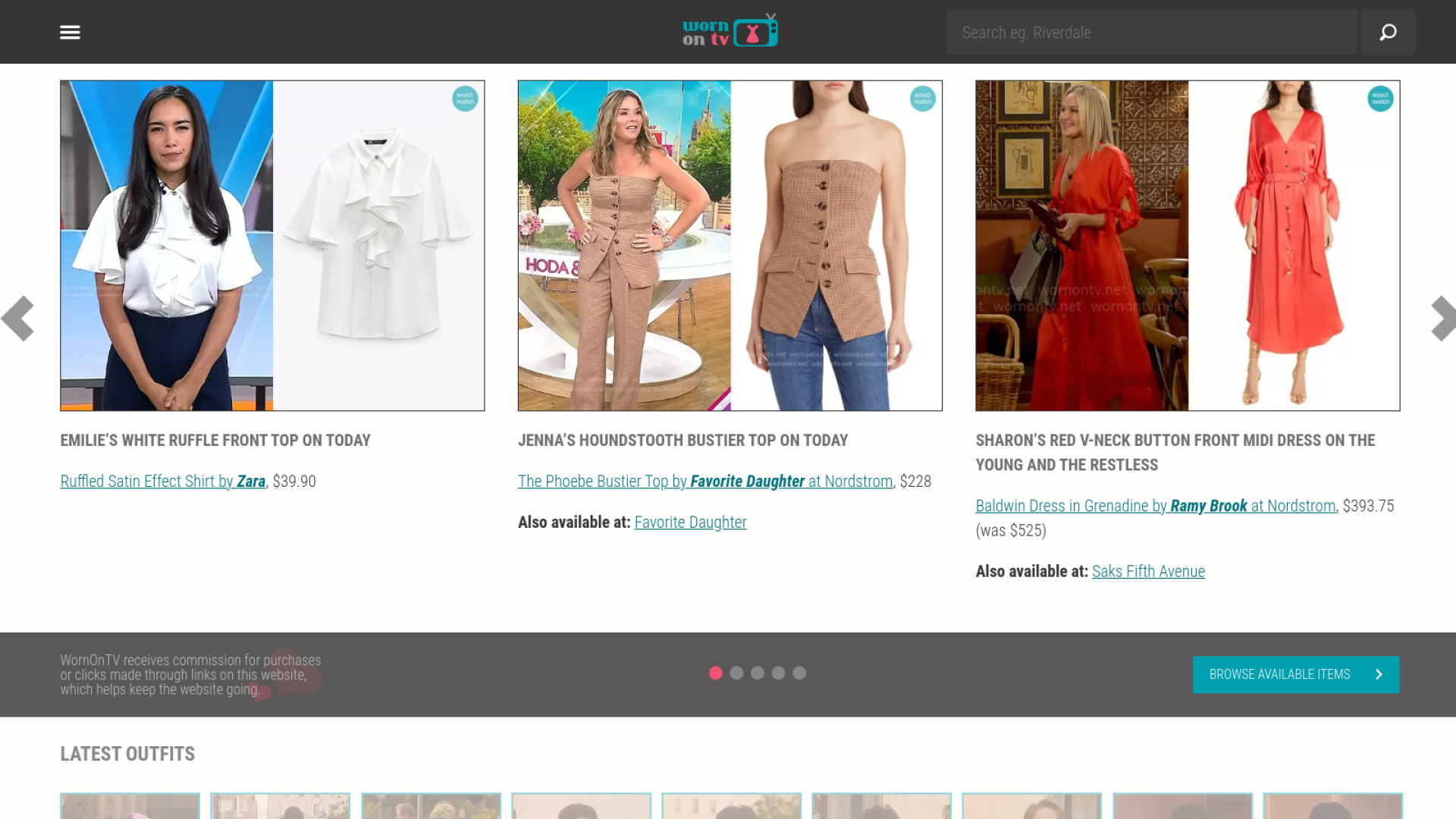Advance carousel with right arrow
Viewport: 1456px width, 819px height.
(1441, 318)
